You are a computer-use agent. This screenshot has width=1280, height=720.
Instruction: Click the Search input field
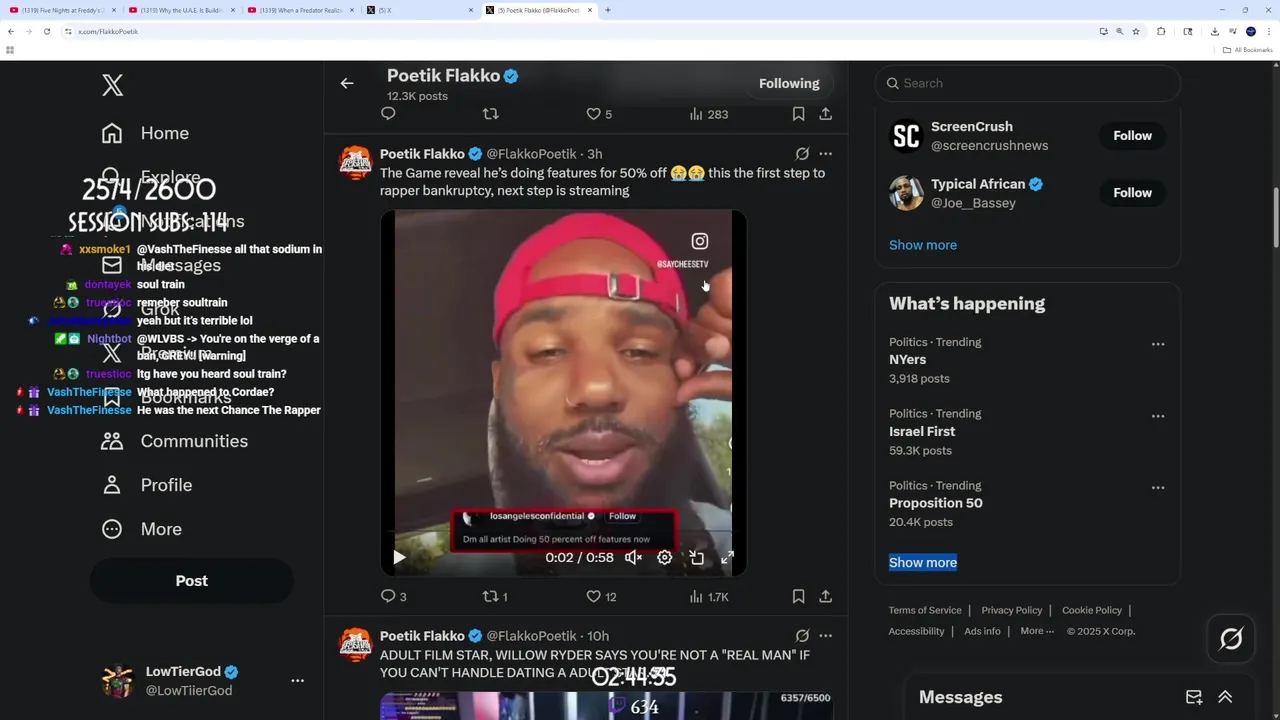1028,84
